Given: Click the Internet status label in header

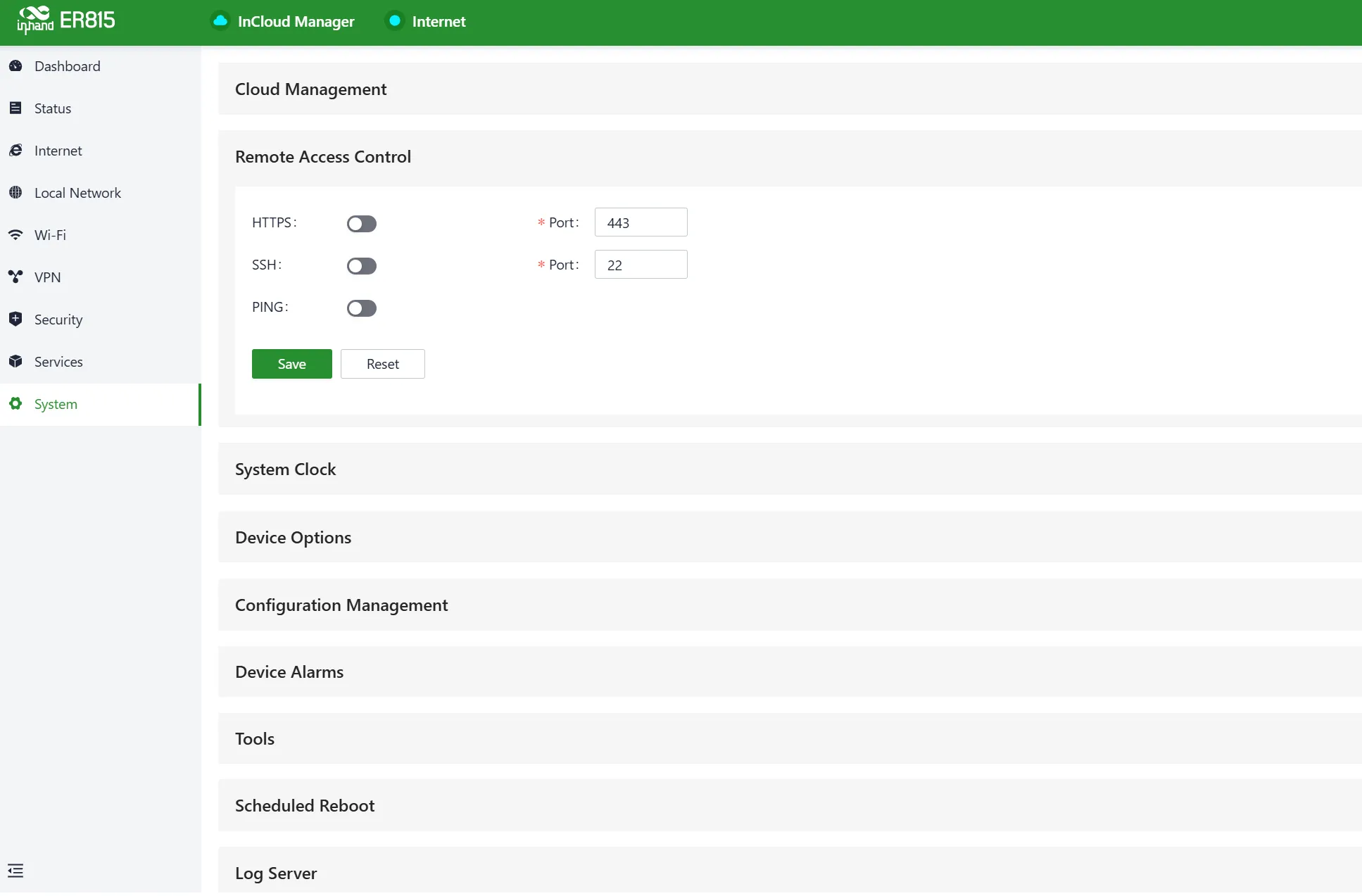Looking at the screenshot, I should 439,22.
